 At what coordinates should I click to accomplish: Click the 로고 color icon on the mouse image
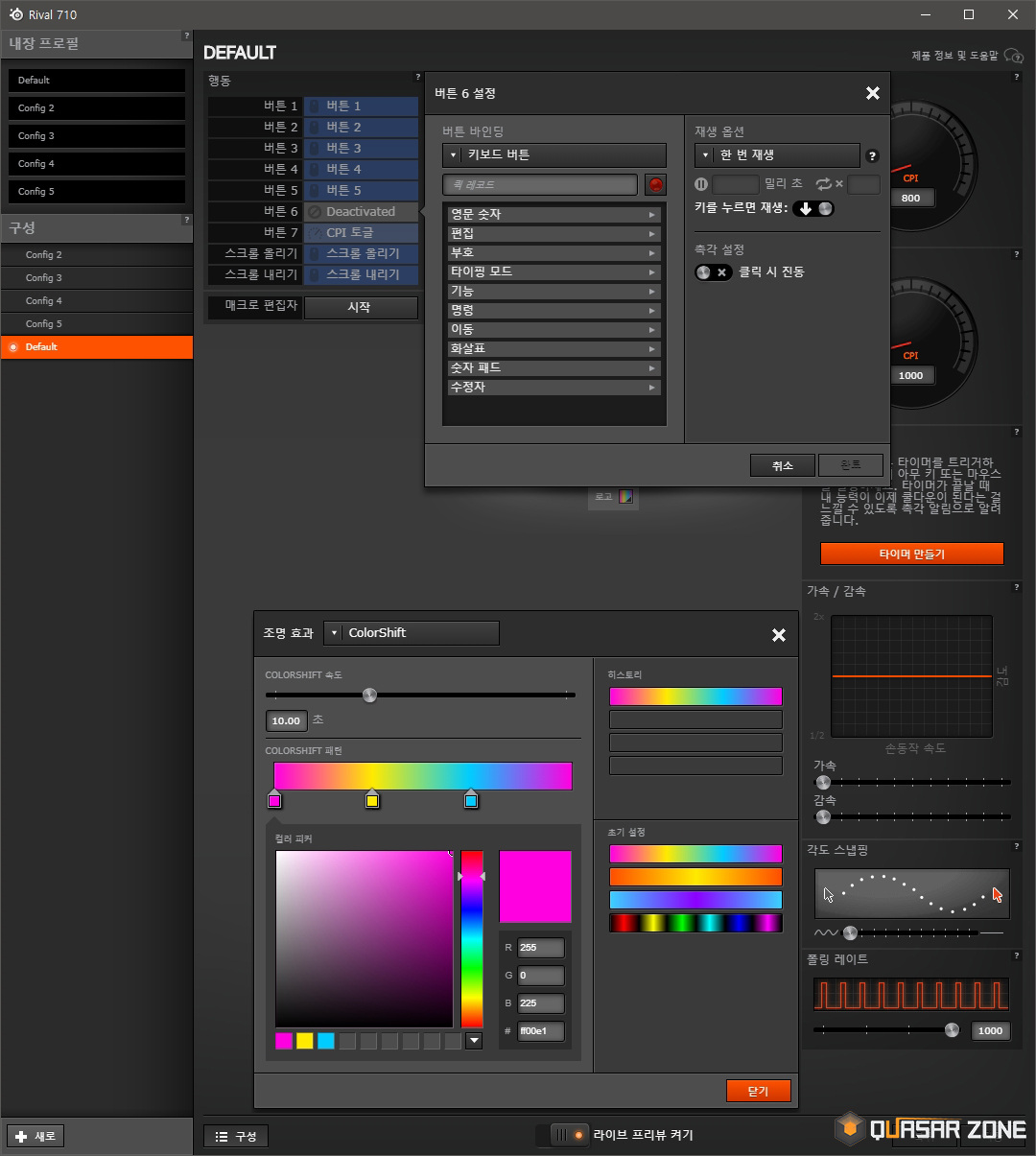(x=625, y=497)
